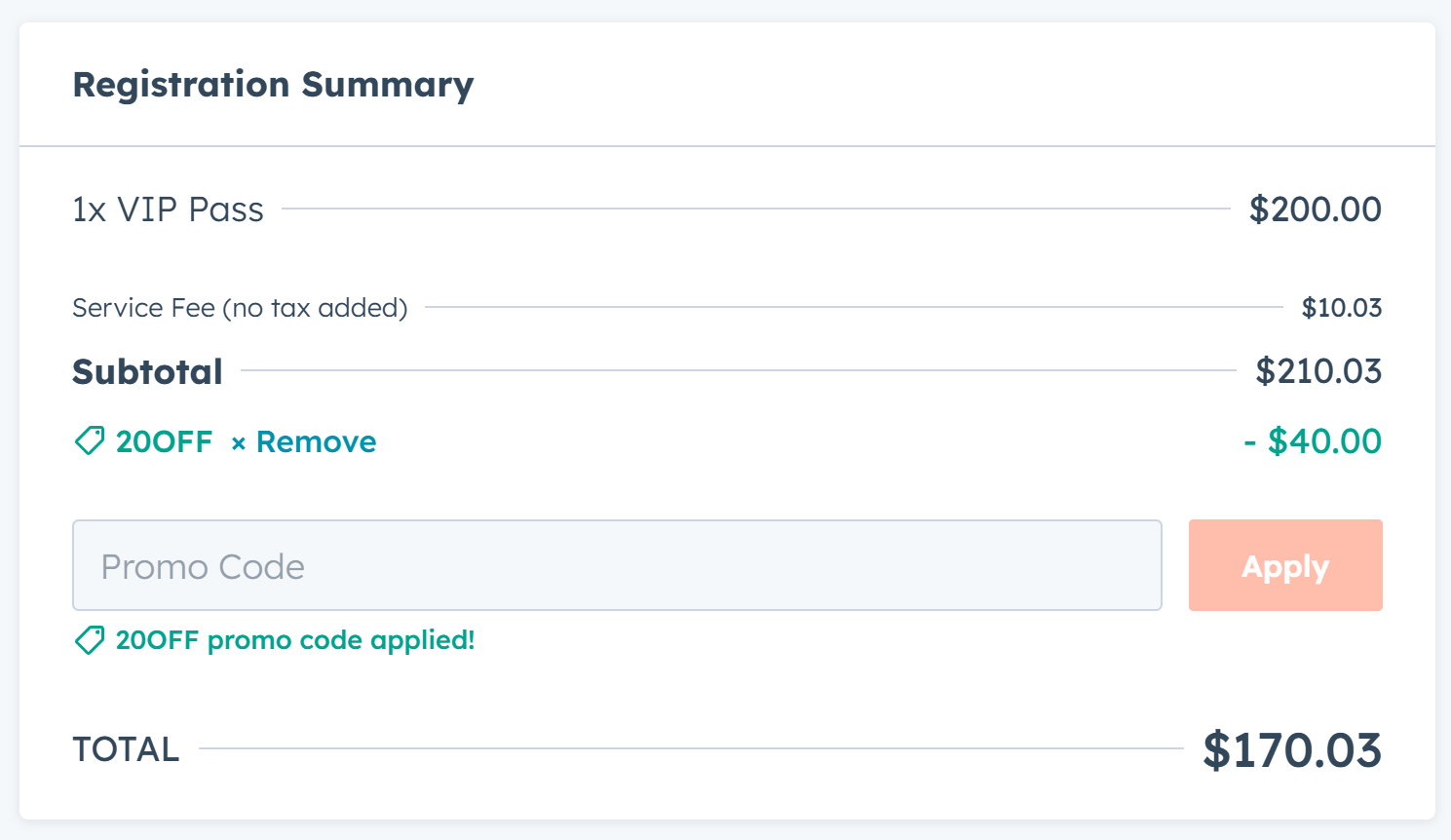This screenshot has height=840, width=1451.
Task: Select the Registration Summary heading
Action: [273, 85]
